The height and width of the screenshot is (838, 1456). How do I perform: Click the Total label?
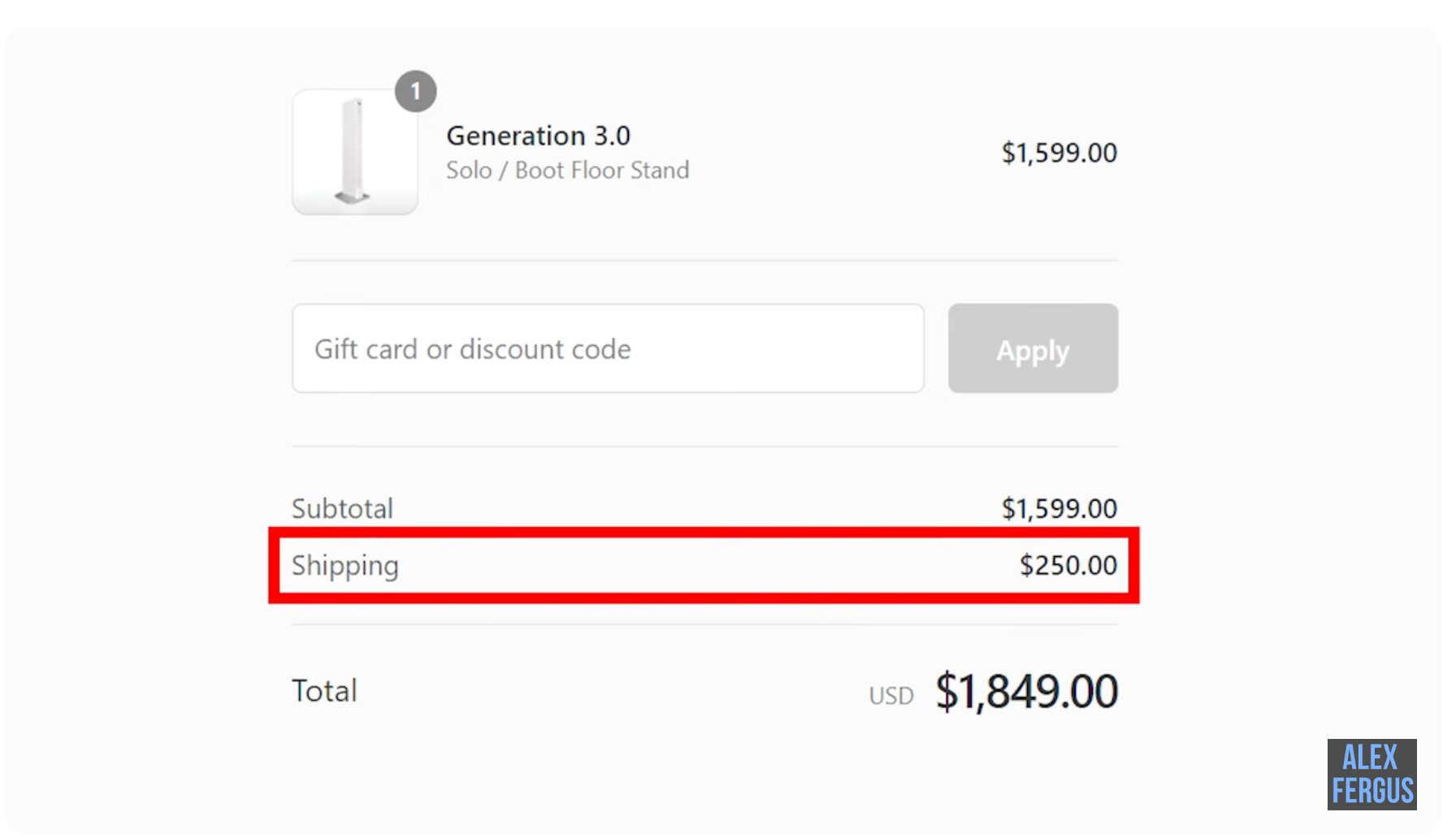pos(324,691)
